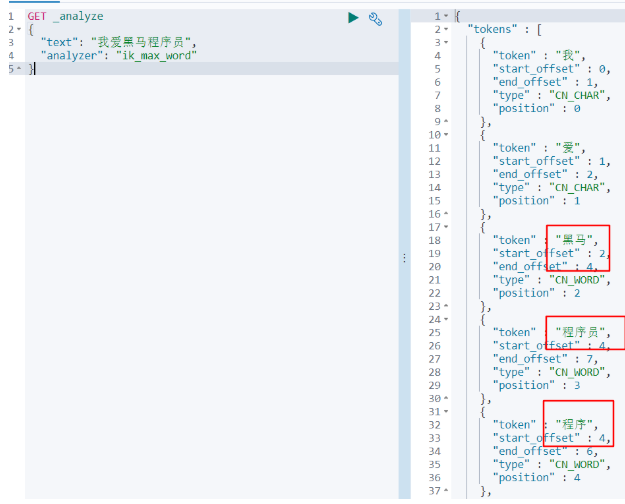Place cursor after closing brace on request line 5
The height and width of the screenshot is (504, 625).
34,69
